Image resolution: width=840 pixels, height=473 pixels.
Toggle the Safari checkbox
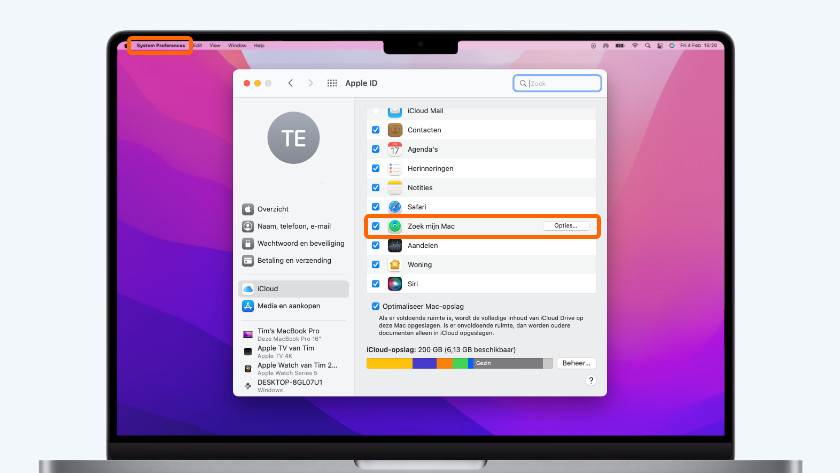click(376, 207)
